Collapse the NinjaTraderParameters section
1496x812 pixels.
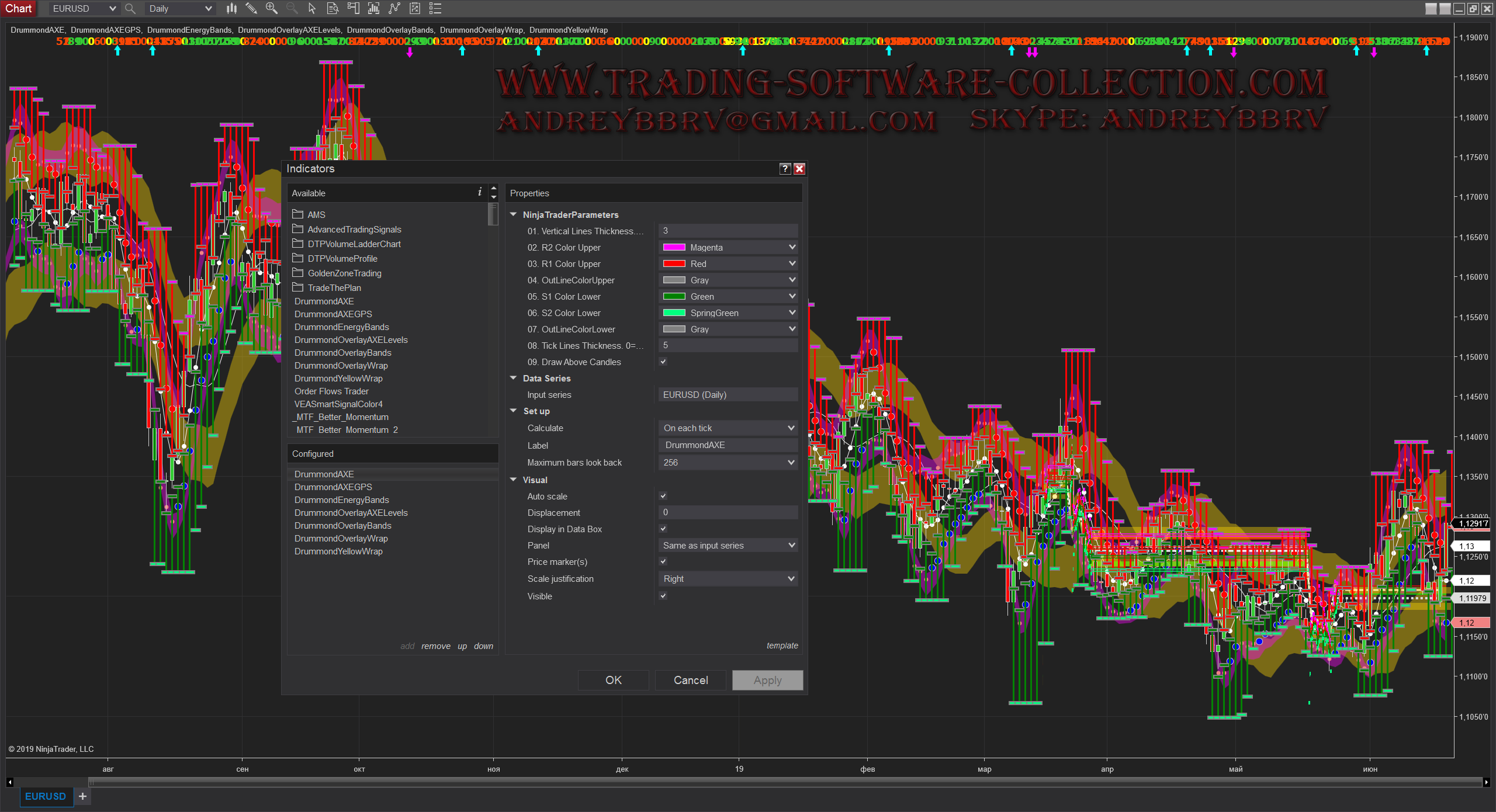(514, 214)
